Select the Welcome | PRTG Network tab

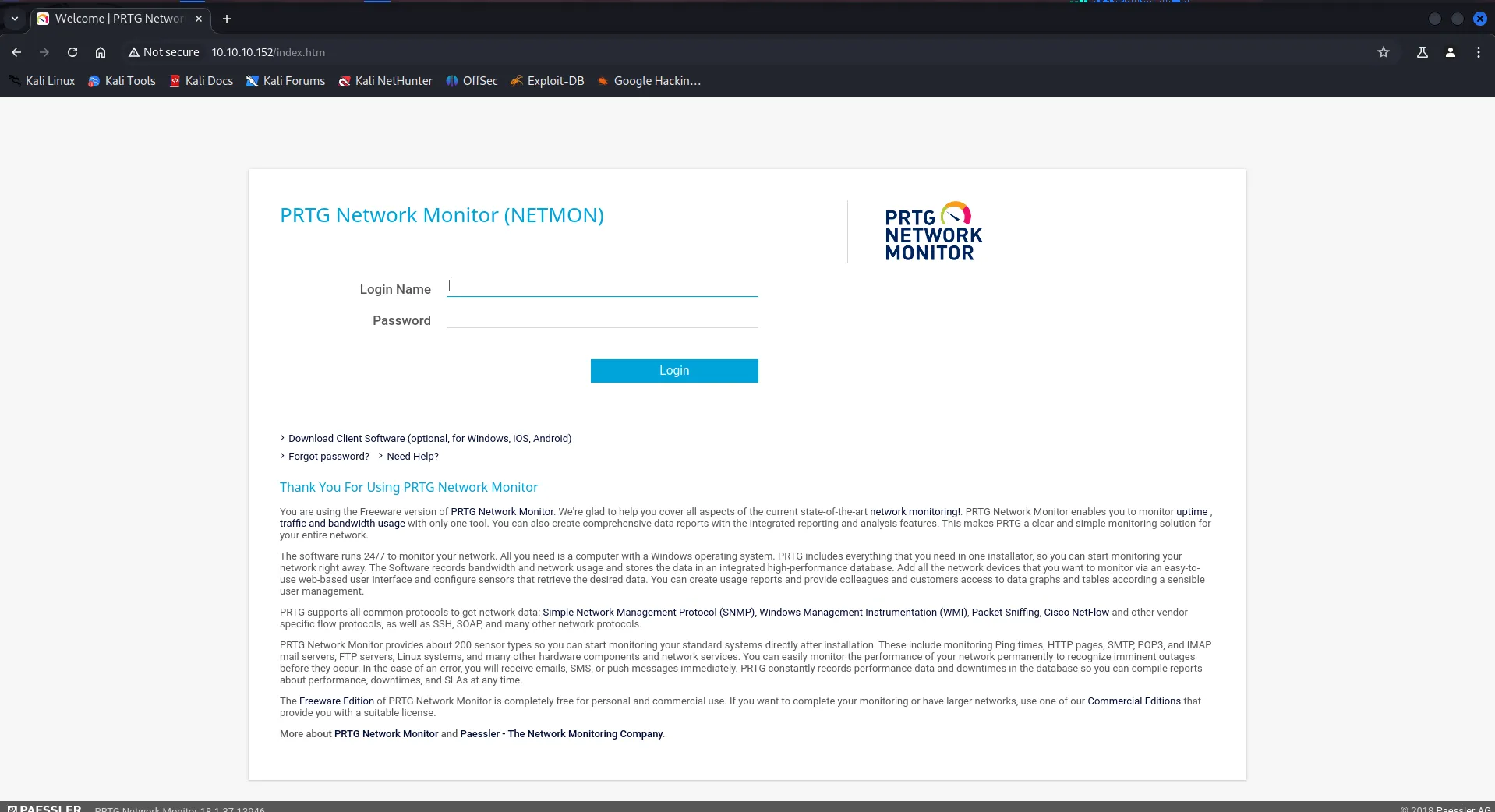(119, 19)
